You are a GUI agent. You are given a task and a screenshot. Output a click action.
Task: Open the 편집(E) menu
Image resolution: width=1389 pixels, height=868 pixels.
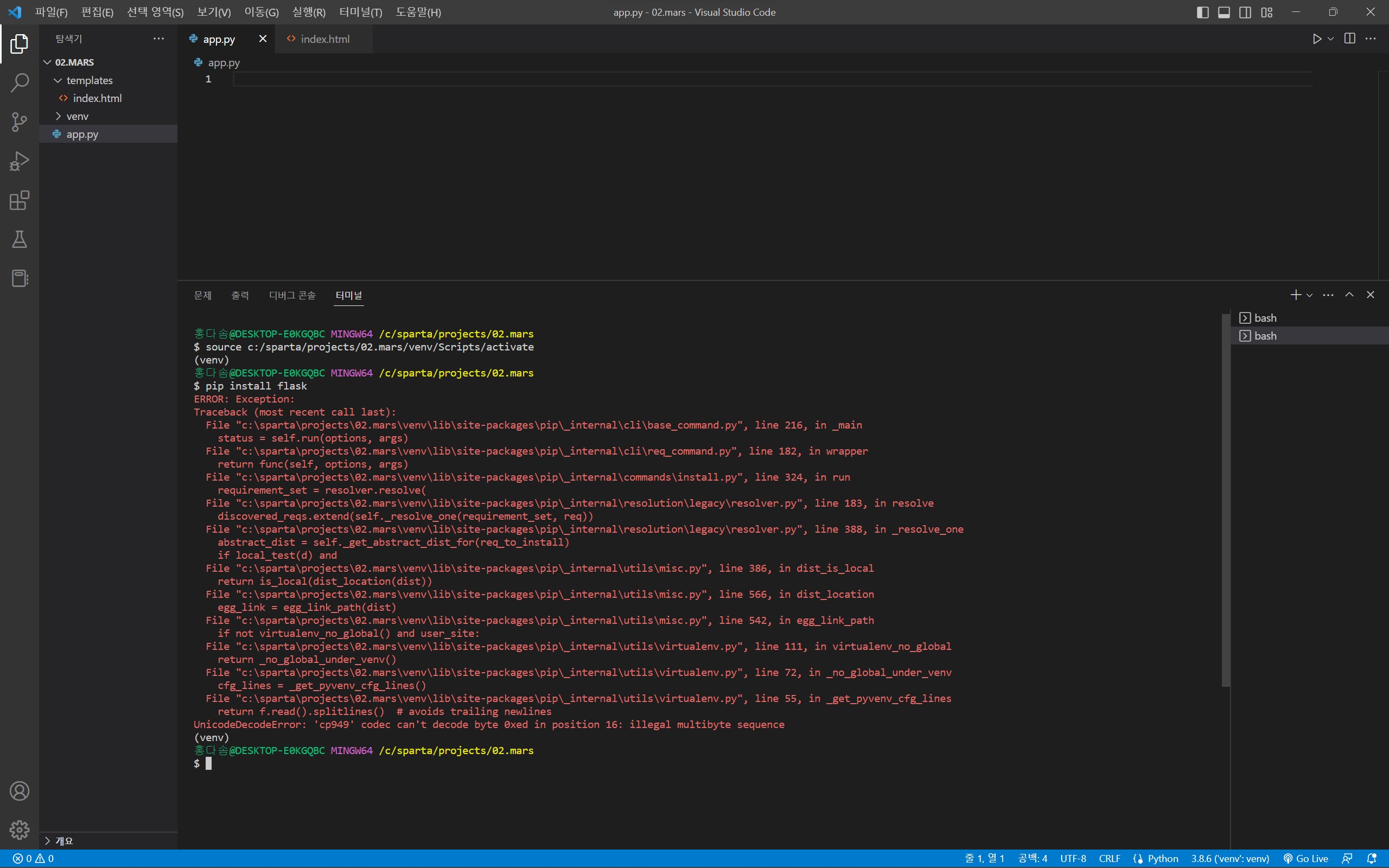[x=97, y=12]
